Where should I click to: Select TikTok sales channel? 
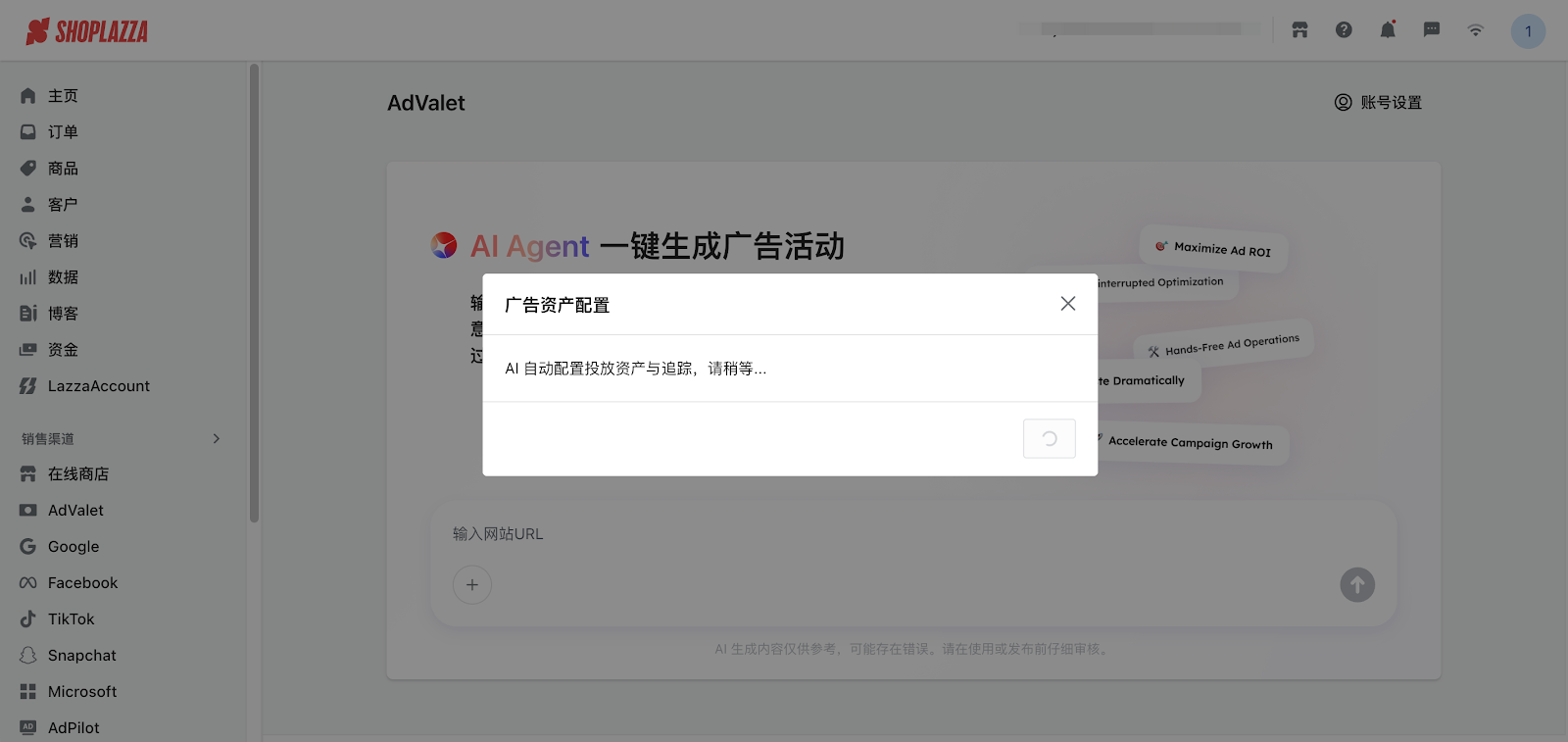pos(71,619)
